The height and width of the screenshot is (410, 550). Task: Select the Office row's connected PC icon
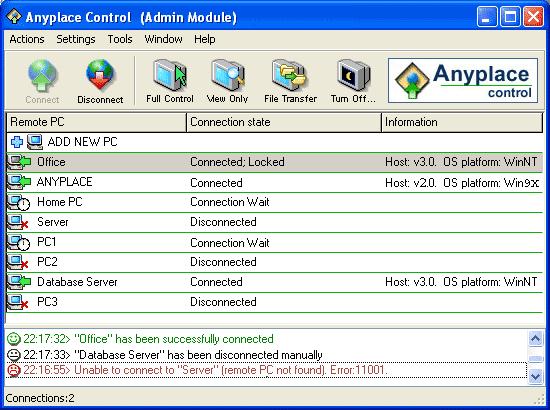[x=19, y=162]
